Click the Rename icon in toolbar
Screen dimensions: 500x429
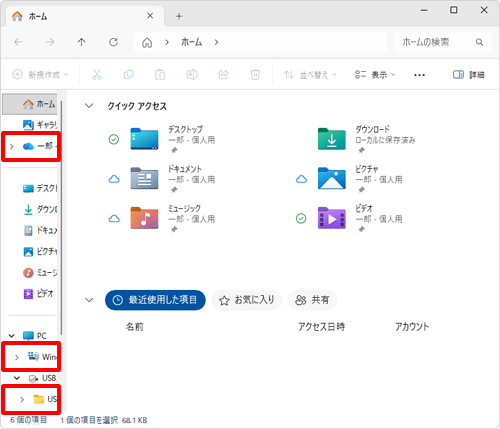(192, 74)
